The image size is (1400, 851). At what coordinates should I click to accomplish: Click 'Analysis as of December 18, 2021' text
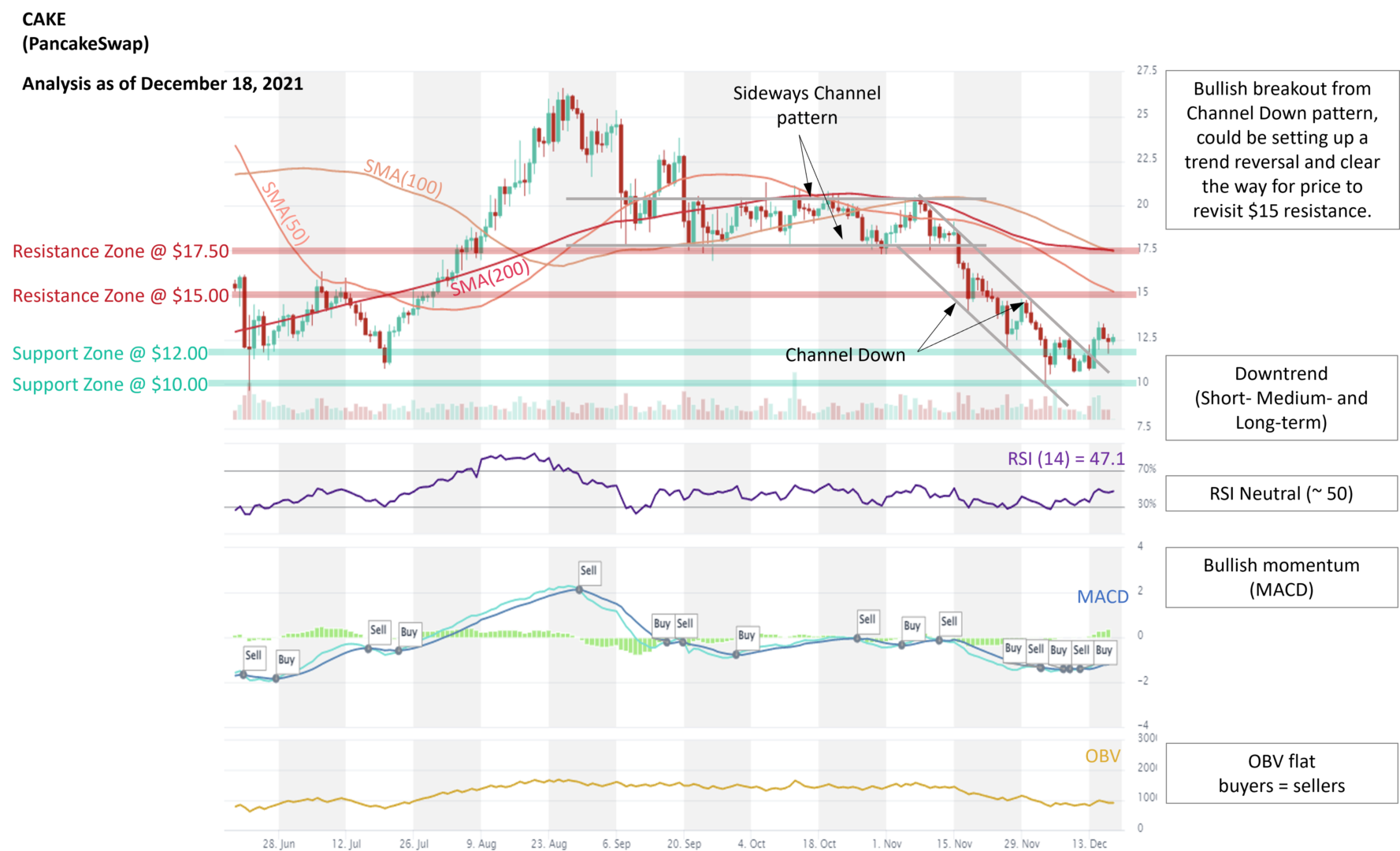(x=162, y=84)
